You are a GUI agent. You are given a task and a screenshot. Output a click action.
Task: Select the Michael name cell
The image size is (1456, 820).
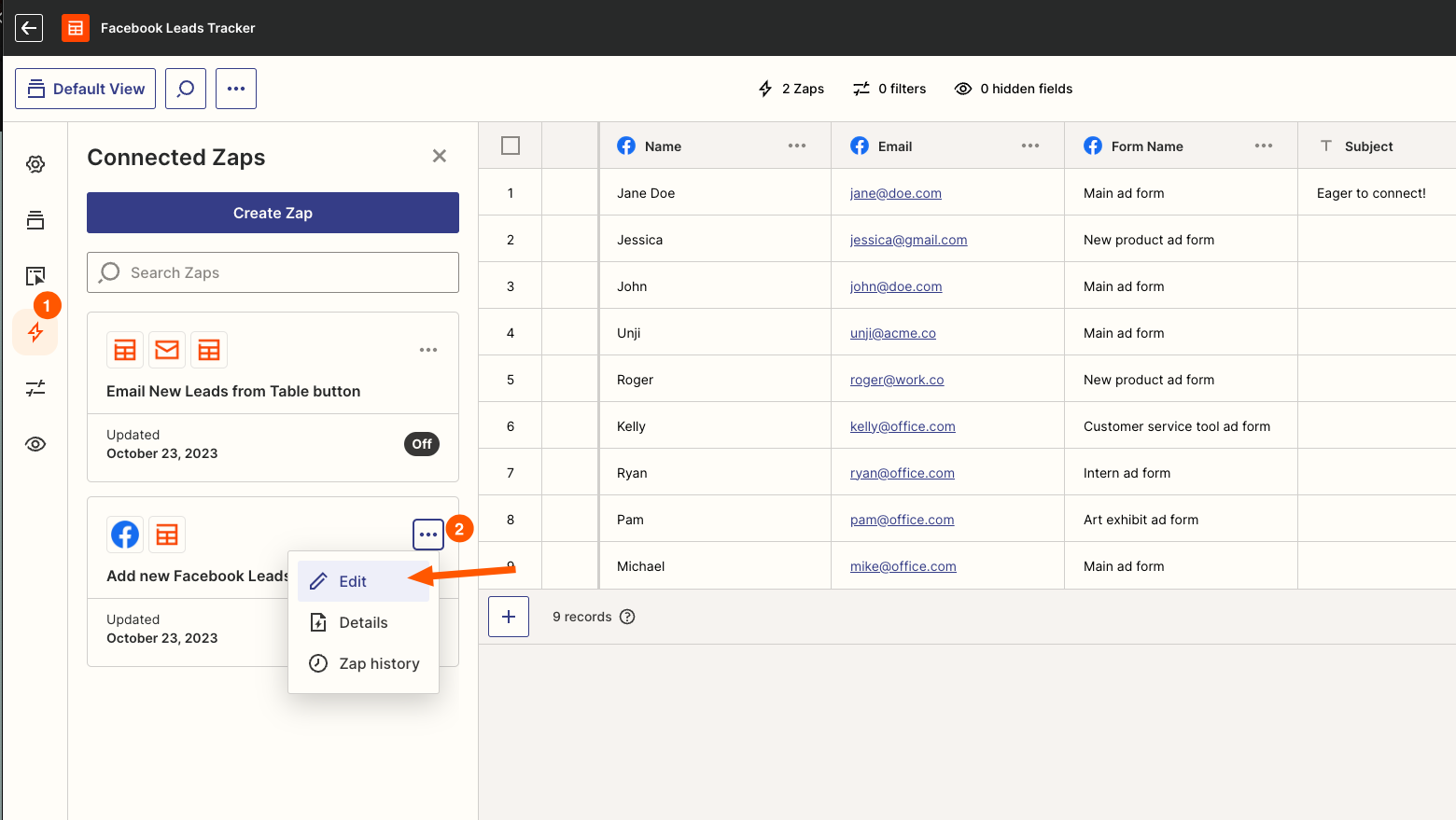tap(715, 566)
